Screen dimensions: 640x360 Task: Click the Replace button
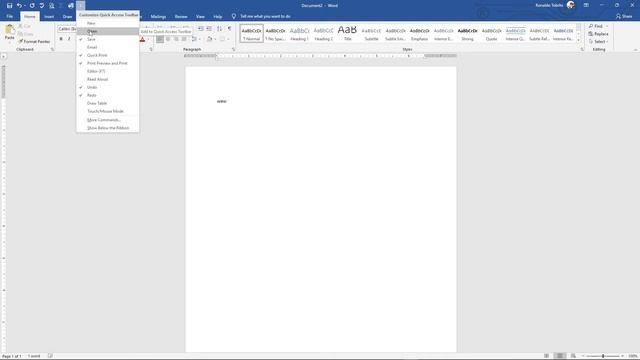coord(598,34)
